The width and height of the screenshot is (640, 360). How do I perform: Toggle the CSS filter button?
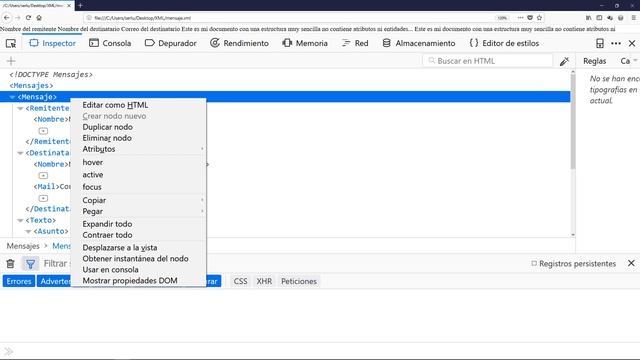pyautogui.click(x=240, y=281)
